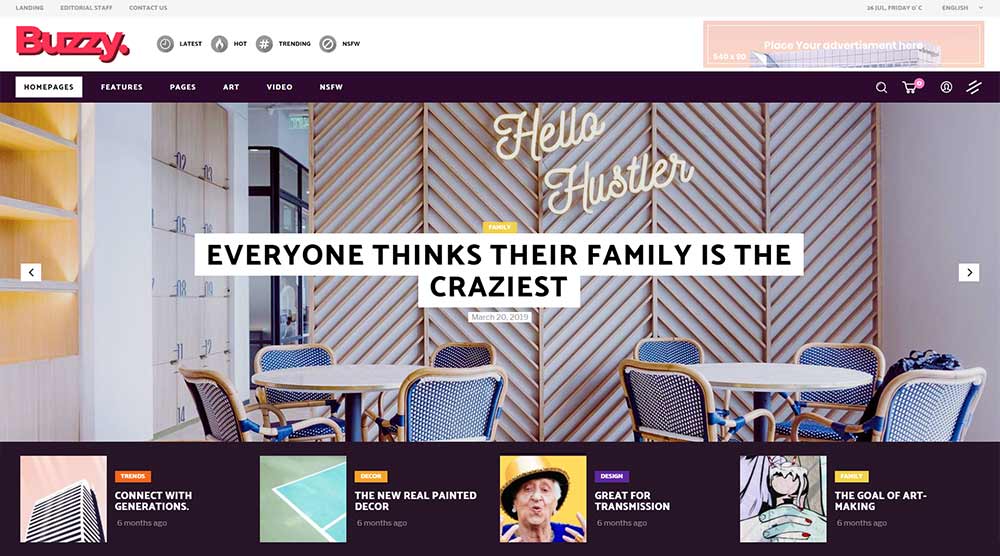1000x556 pixels.
Task: Expand the English language dropdown
Action: pyautogui.click(x=962, y=8)
